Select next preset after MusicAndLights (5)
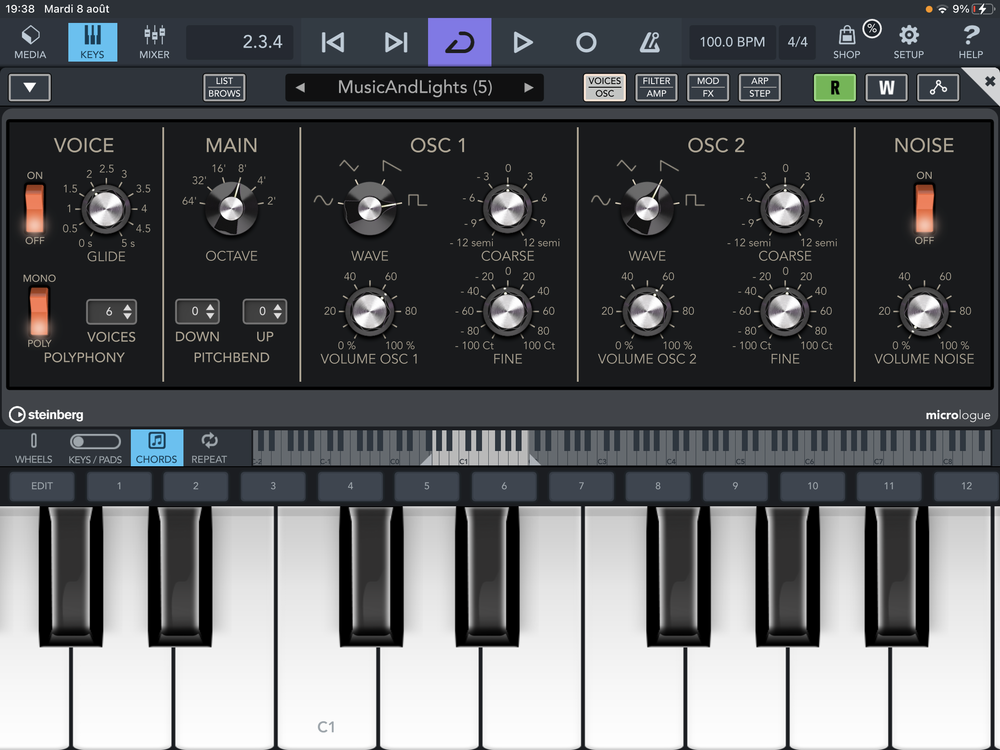This screenshot has height=750, width=1000. 529,87
